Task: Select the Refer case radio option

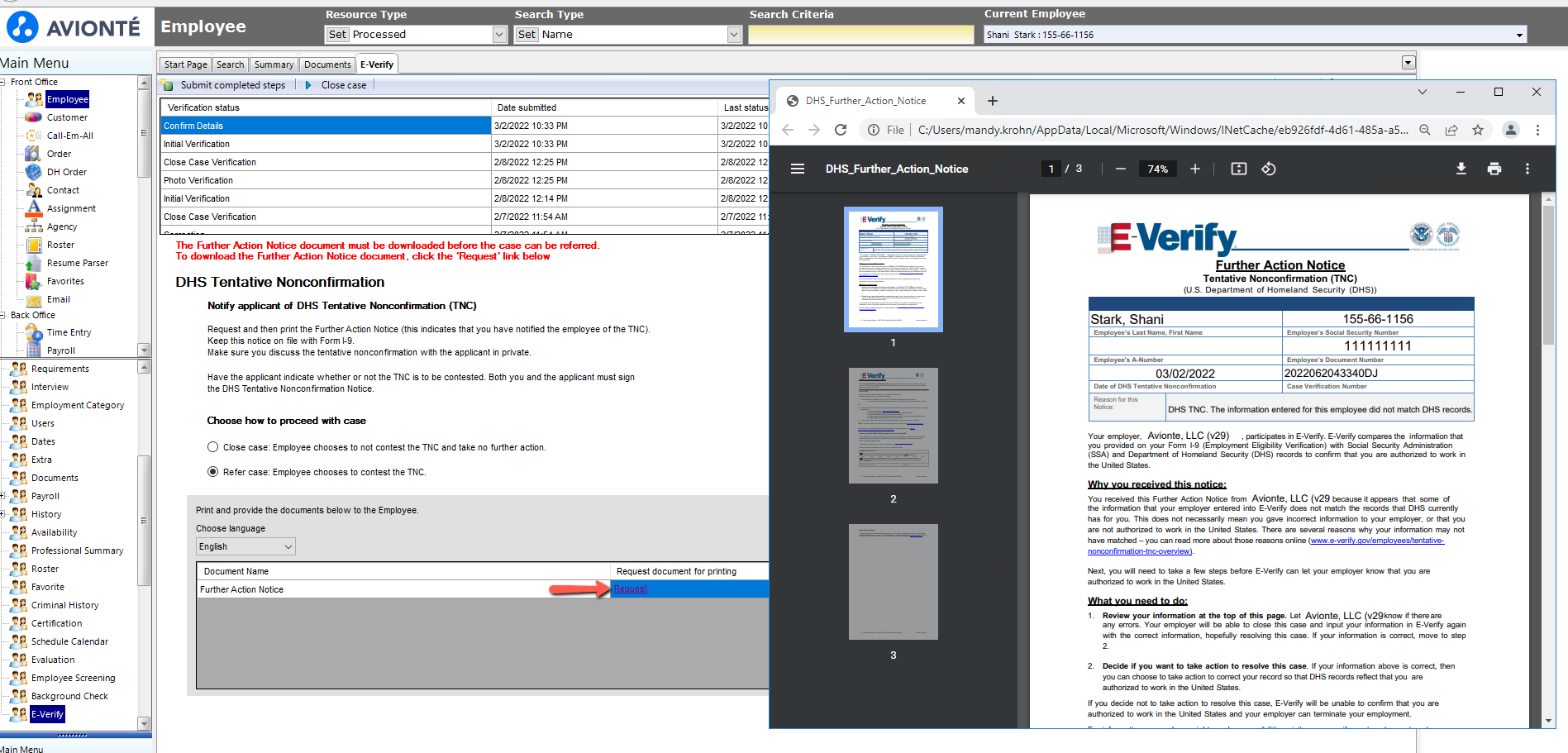Action: (213, 472)
